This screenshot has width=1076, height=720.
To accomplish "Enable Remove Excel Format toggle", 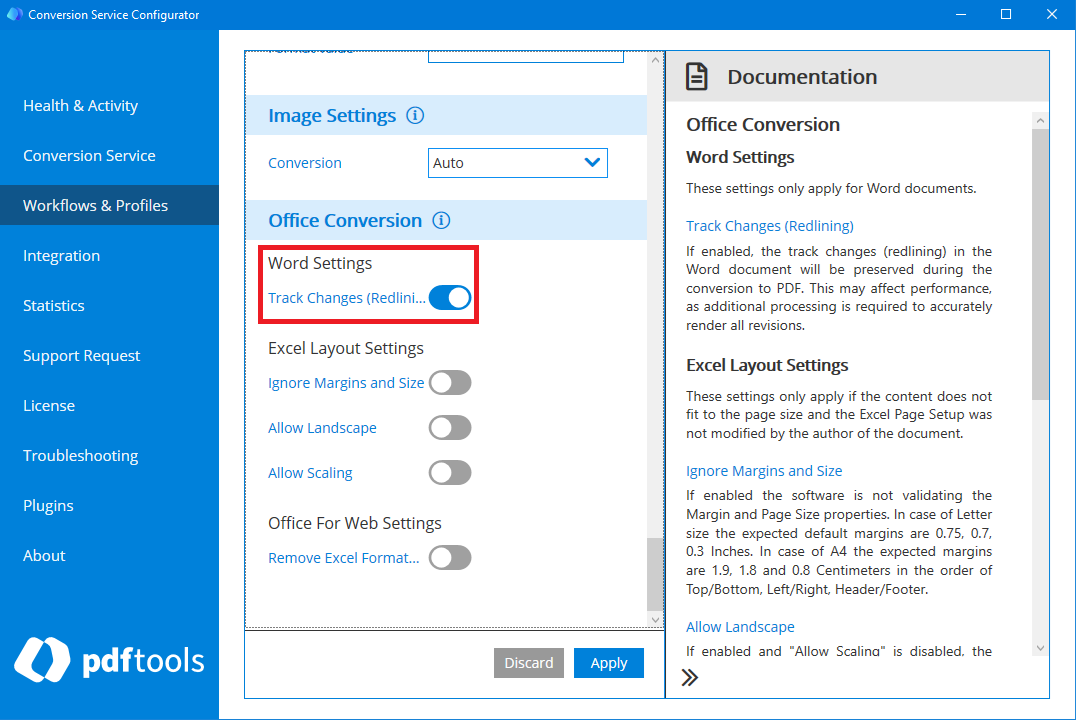I will pos(450,558).
